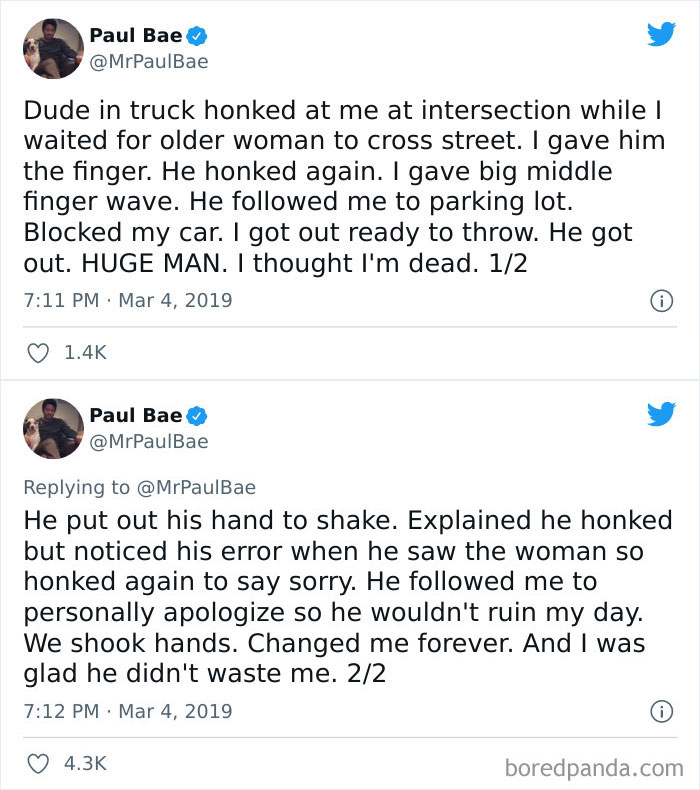Image resolution: width=700 pixels, height=790 pixels.
Task: Open the info icon beside the 7:11 PM timestamp
Action: coord(660,300)
